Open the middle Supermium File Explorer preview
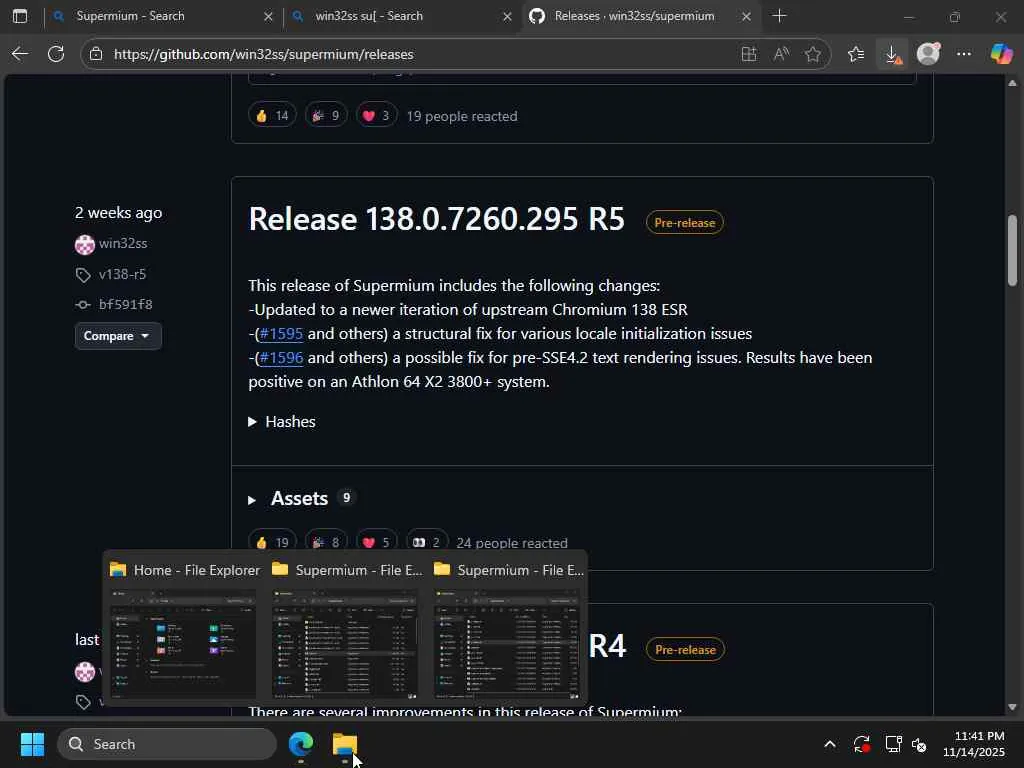The width and height of the screenshot is (1024, 768). pyautogui.click(x=345, y=644)
